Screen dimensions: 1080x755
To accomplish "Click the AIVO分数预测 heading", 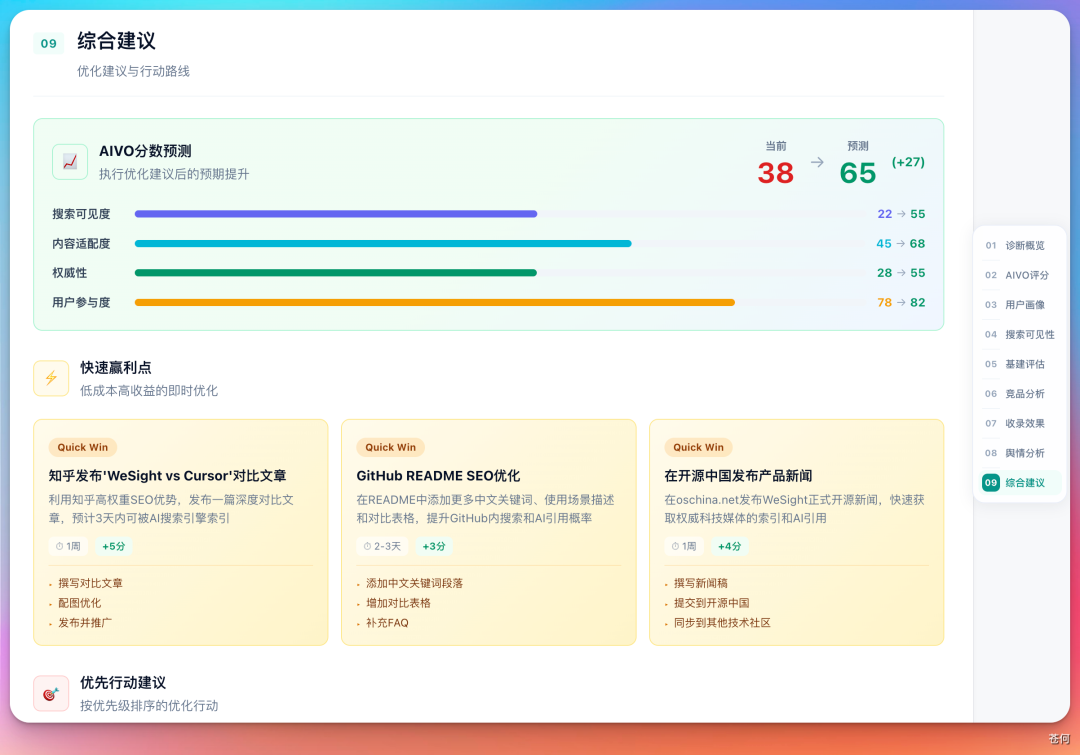I will [x=145, y=152].
